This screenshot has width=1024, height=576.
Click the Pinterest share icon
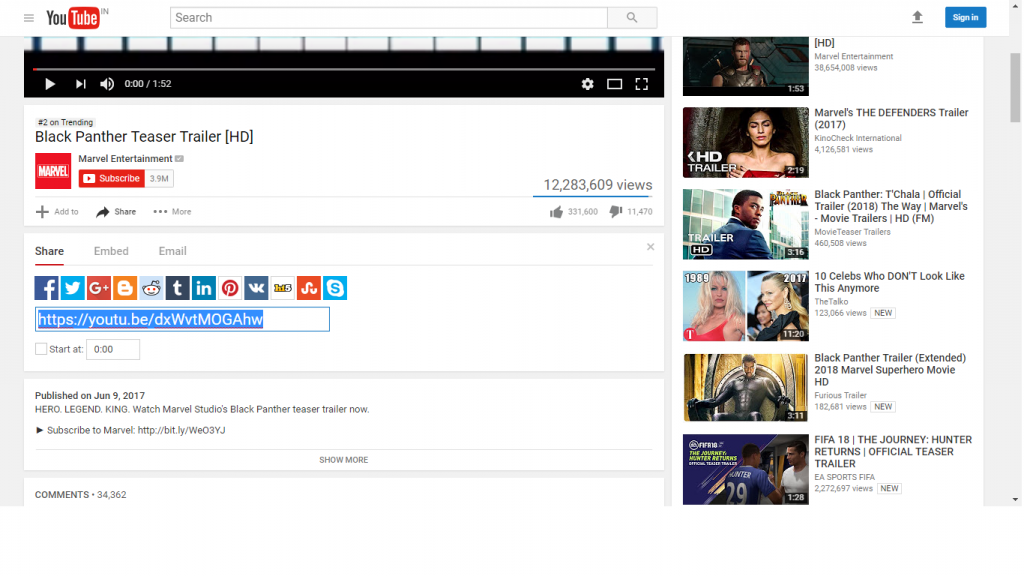pyautogui.click(x=230, y=288)
